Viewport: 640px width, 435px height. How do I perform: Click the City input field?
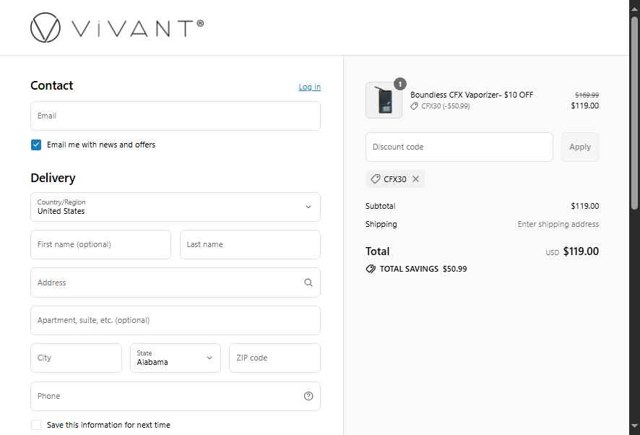click(x=76, y=358)
